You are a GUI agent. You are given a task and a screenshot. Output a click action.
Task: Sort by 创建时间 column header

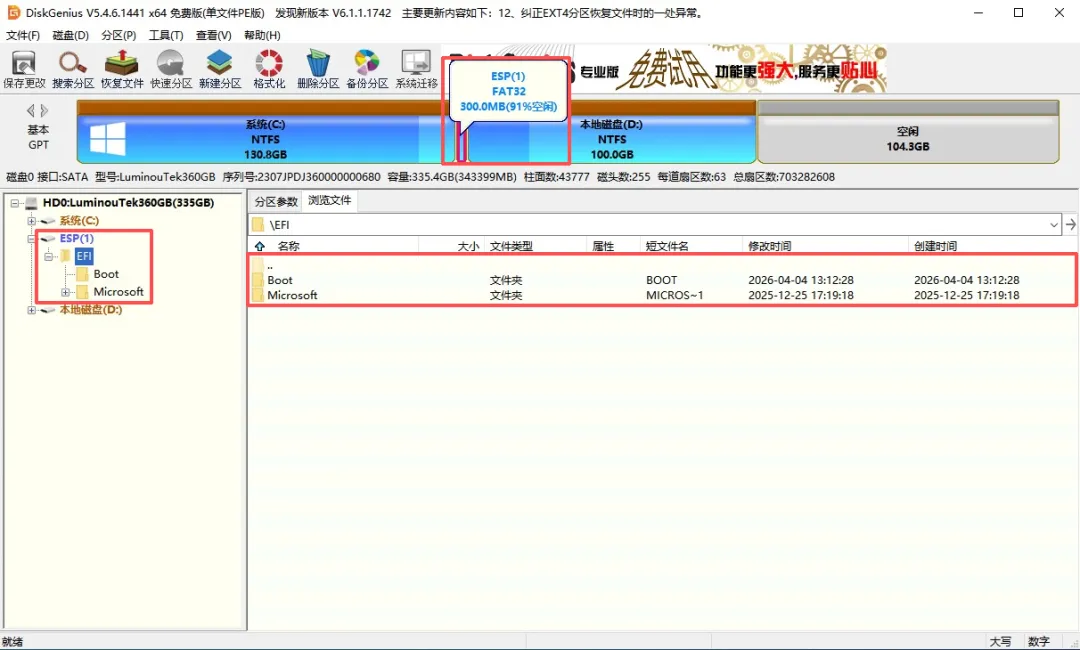click(992, 246)
